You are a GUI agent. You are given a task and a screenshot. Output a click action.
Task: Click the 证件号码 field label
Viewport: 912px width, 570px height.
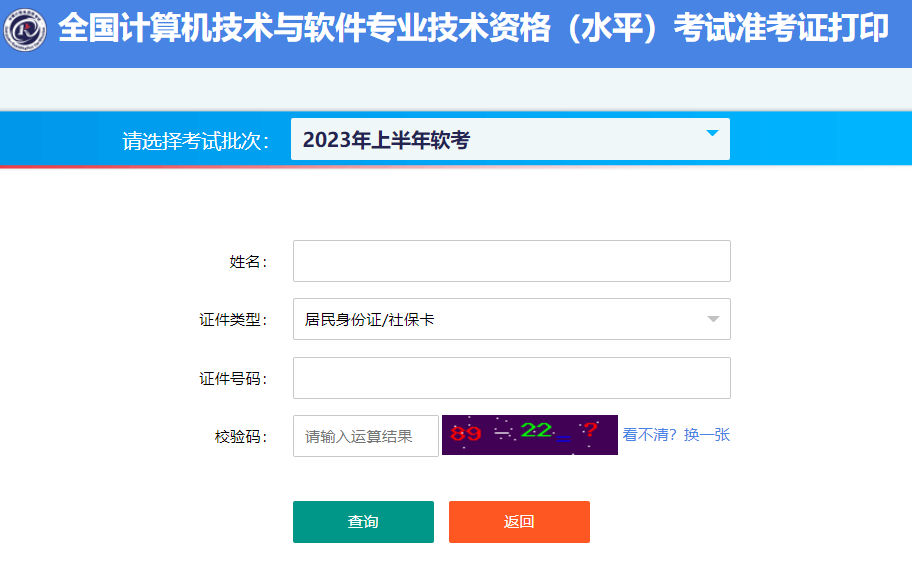click(233, 379)
